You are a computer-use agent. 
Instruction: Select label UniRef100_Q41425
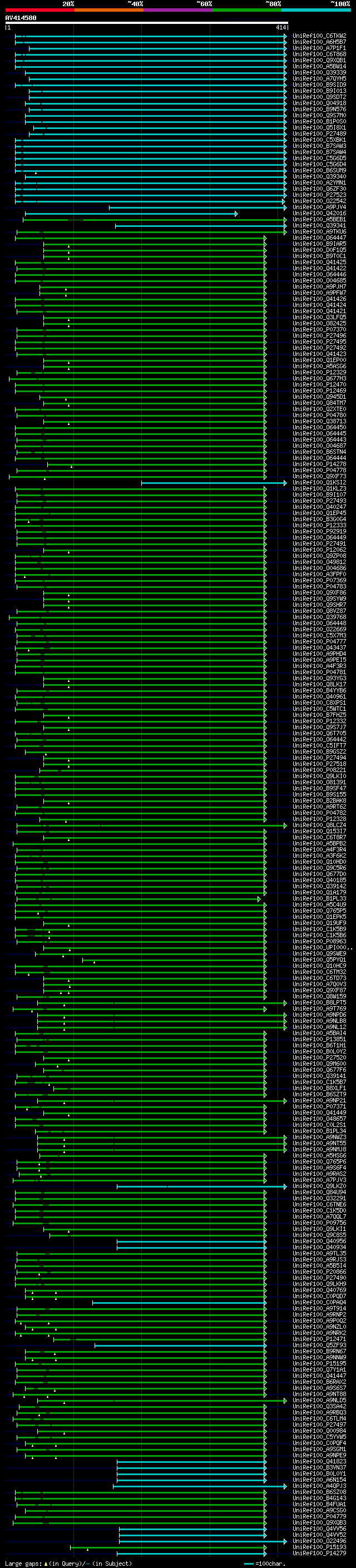click(319, 263)
